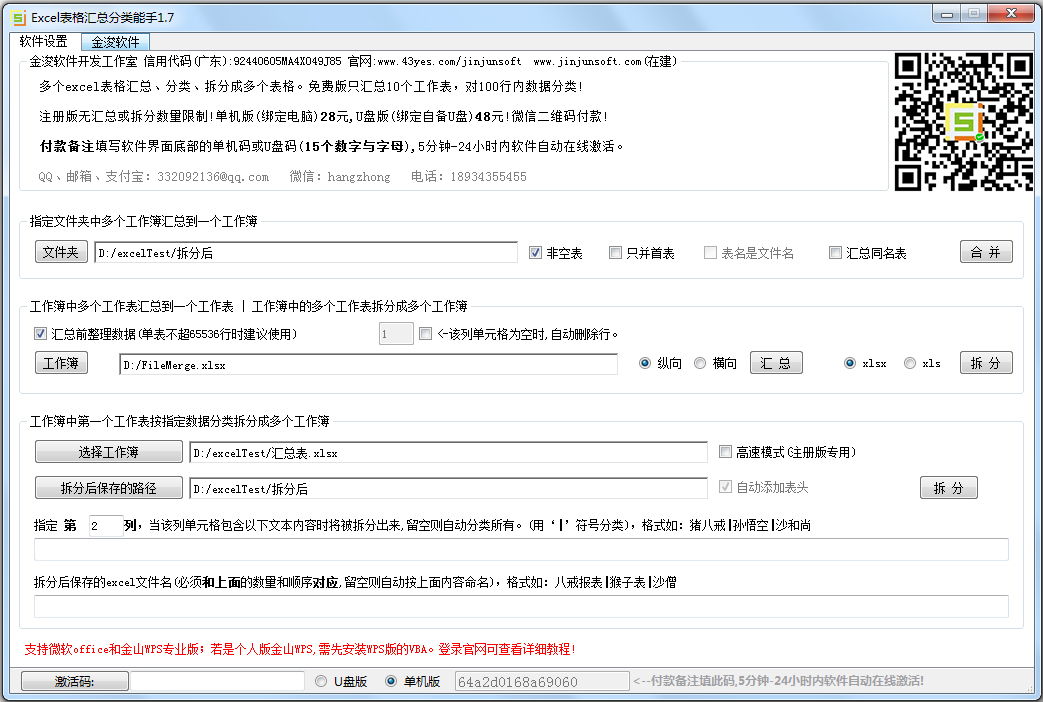
Task: Check the 汇总同名表 option
Action: tap(836, 251)
